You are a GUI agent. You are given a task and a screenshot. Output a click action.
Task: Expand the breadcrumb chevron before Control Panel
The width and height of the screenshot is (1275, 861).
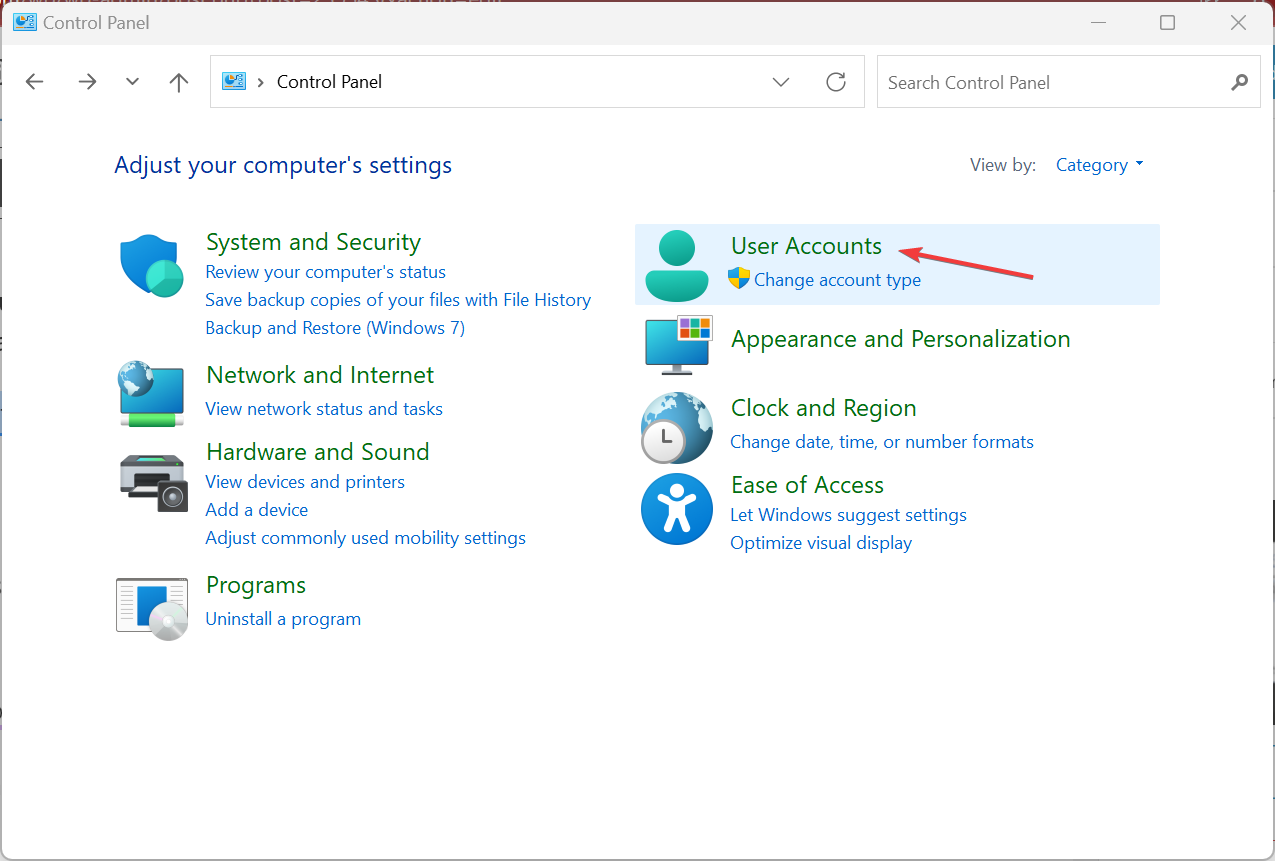point(262,82)
